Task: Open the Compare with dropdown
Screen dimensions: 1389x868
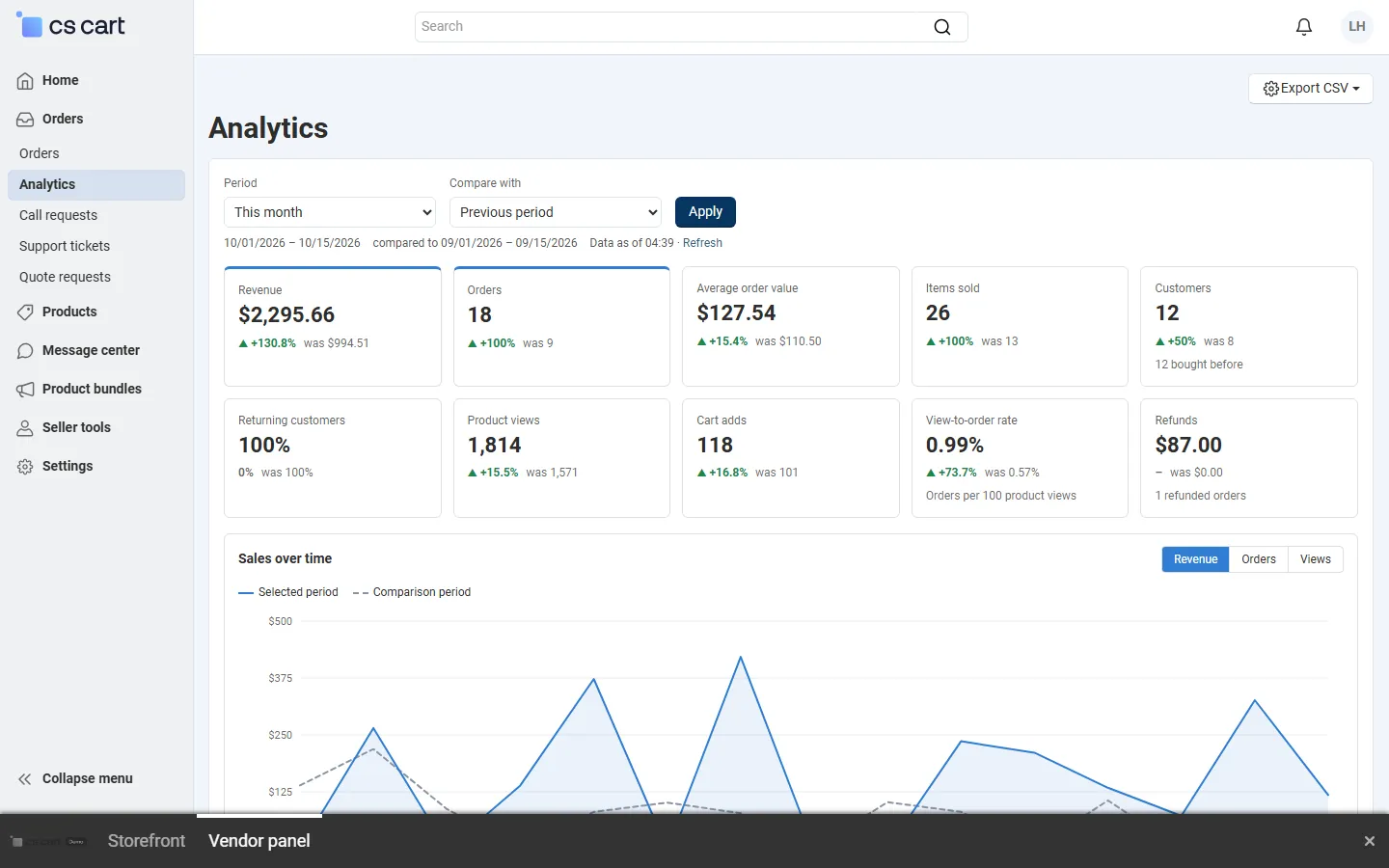Action: [556, 212]
